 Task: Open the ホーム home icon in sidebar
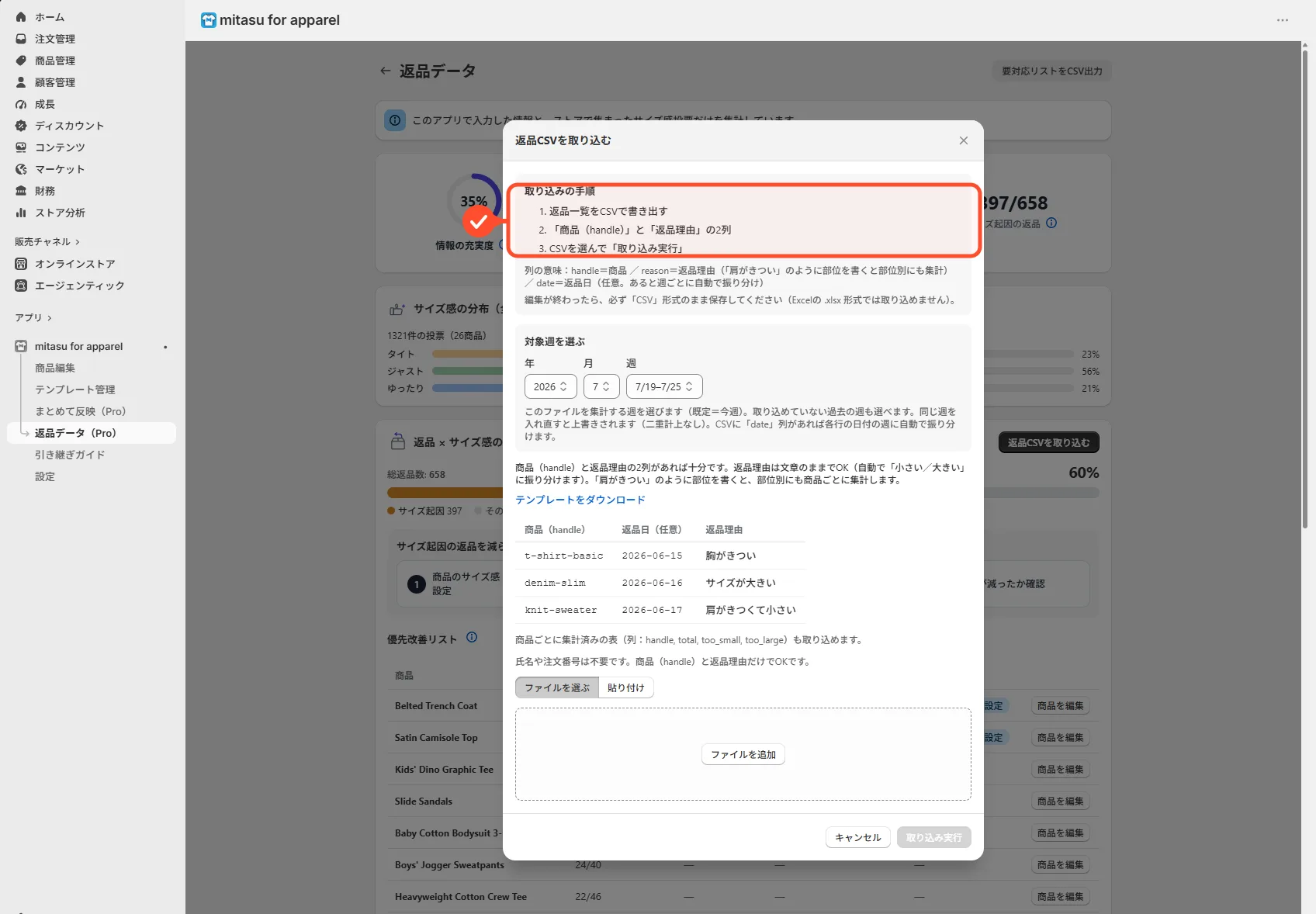[x=21, y=17]
